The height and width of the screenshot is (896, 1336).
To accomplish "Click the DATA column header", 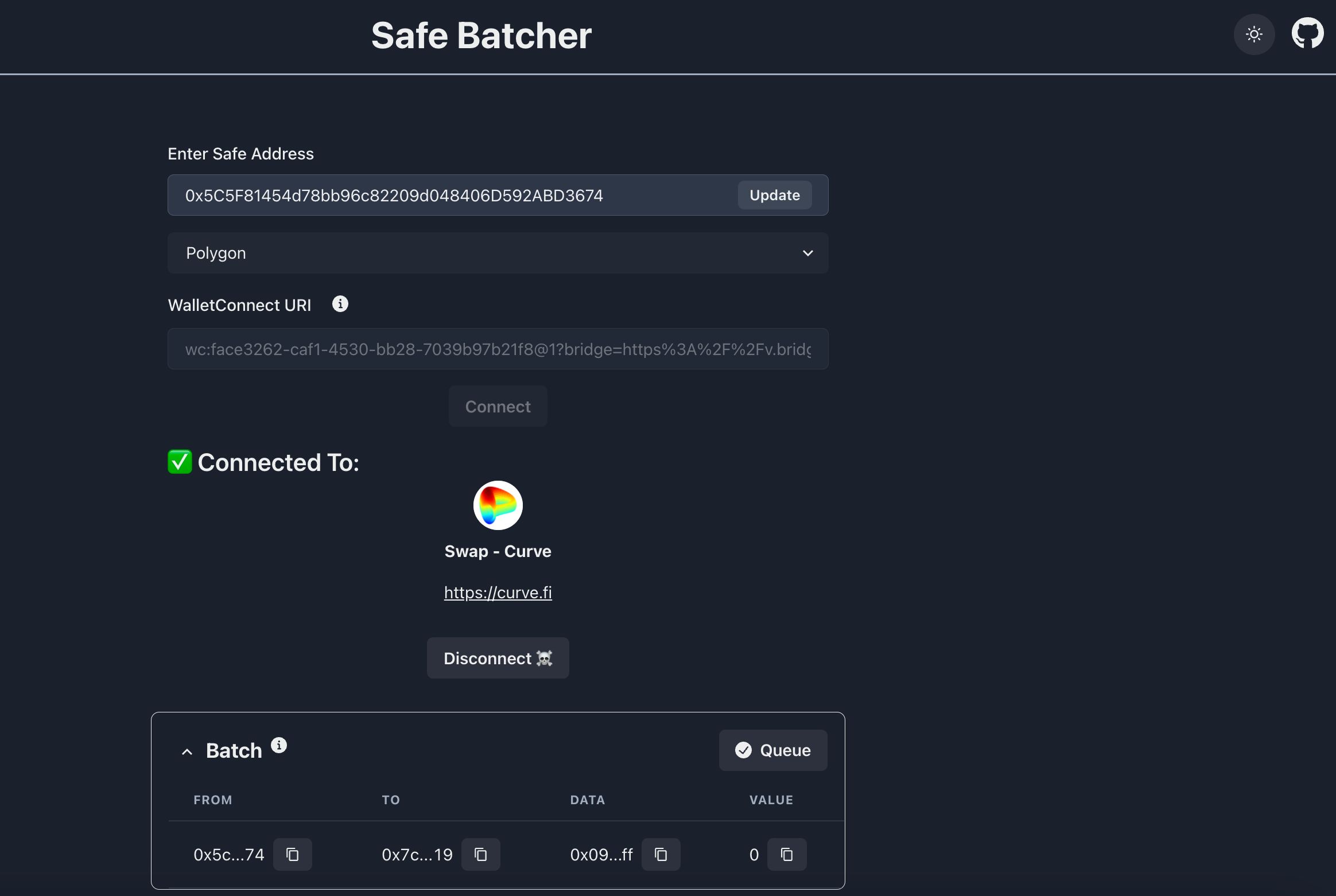I will click(x=587, y=800).
